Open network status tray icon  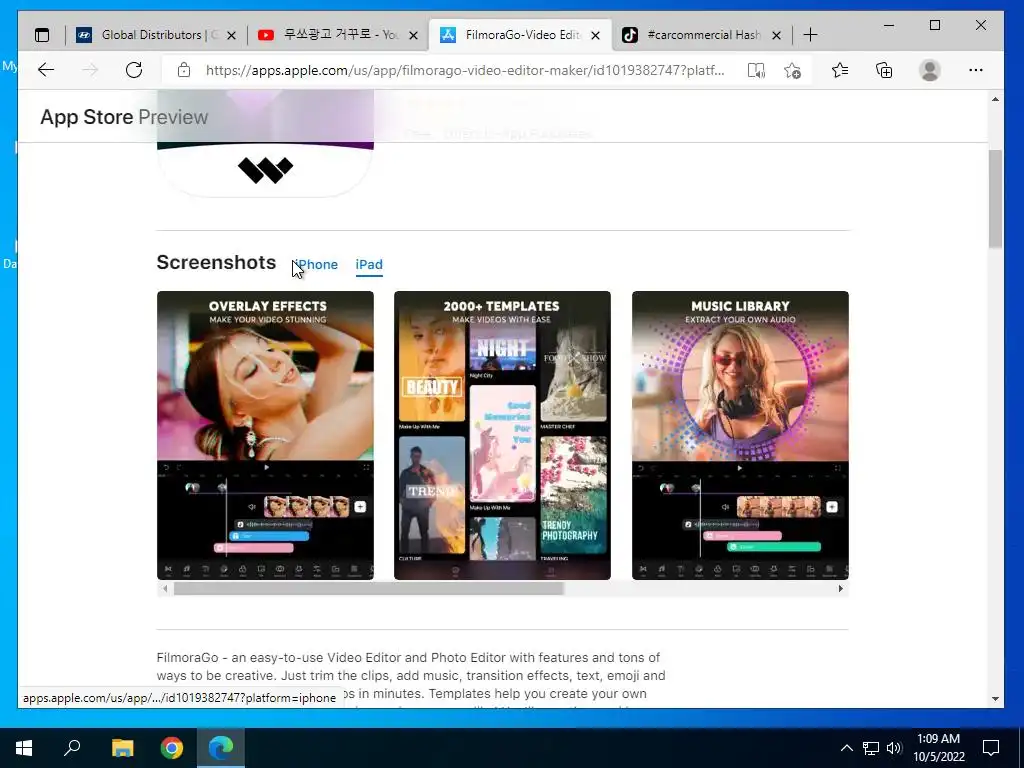tap(871, 748)
